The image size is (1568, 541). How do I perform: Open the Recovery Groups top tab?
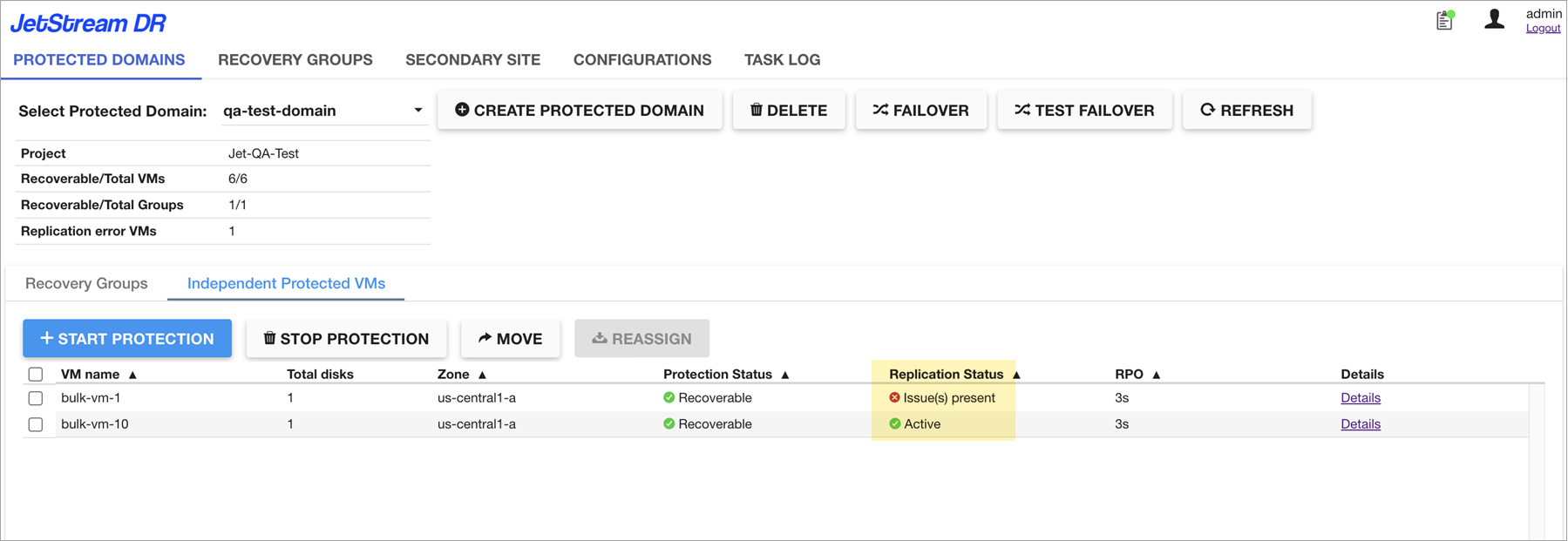click(295, 60)
